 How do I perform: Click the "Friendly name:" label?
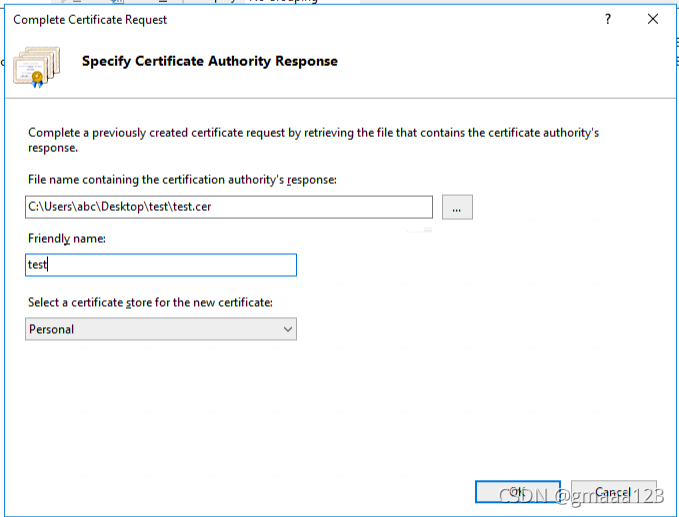click(67, 239)
